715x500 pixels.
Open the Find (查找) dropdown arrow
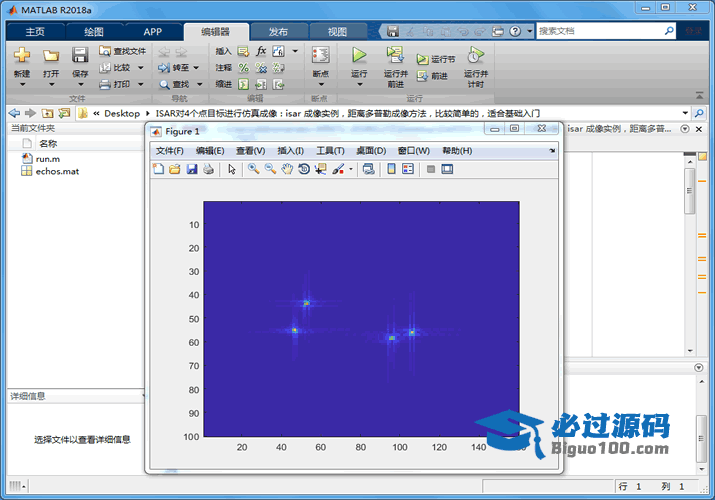pyautogui.click(x=199, y=84)
